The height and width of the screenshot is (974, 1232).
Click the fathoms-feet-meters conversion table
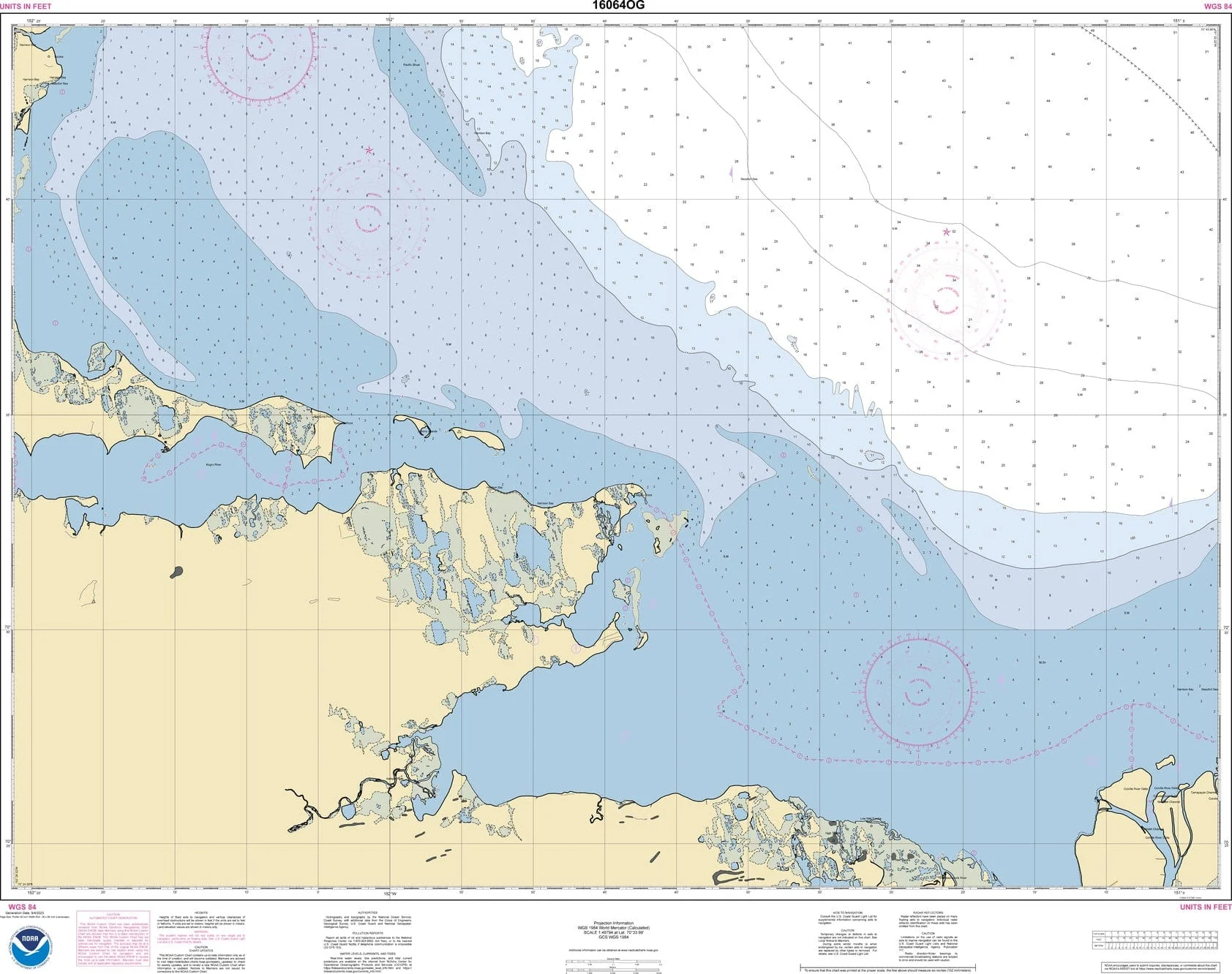[1155, 940]
